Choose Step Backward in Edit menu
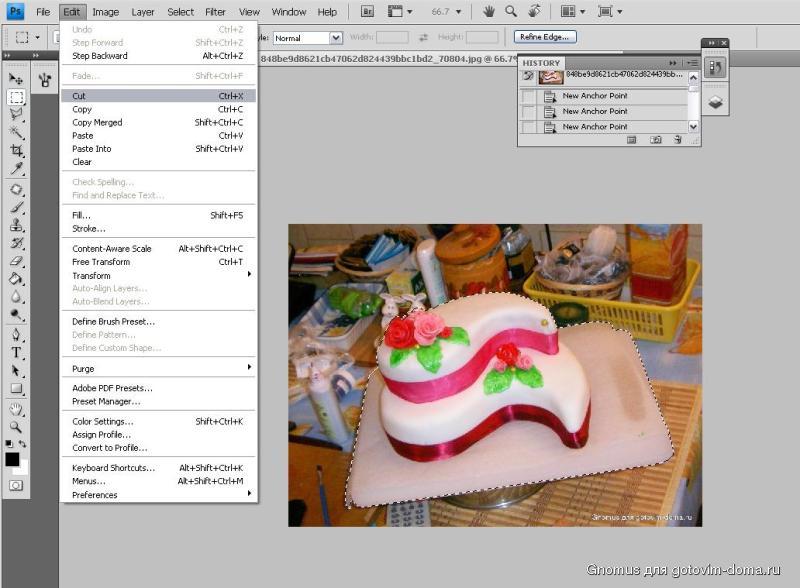The width and height of the screenshot is (800, 588). tap(158, 56)
